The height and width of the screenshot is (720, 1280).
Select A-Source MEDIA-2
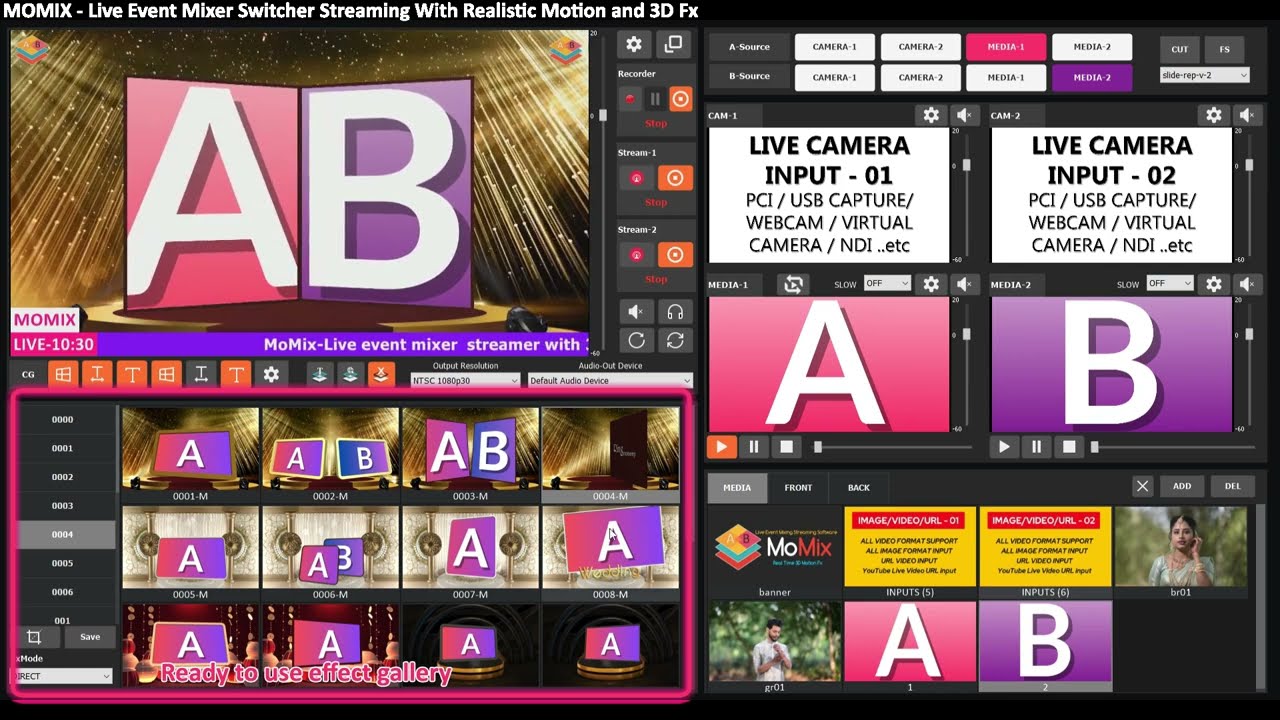coord(1092,47)
